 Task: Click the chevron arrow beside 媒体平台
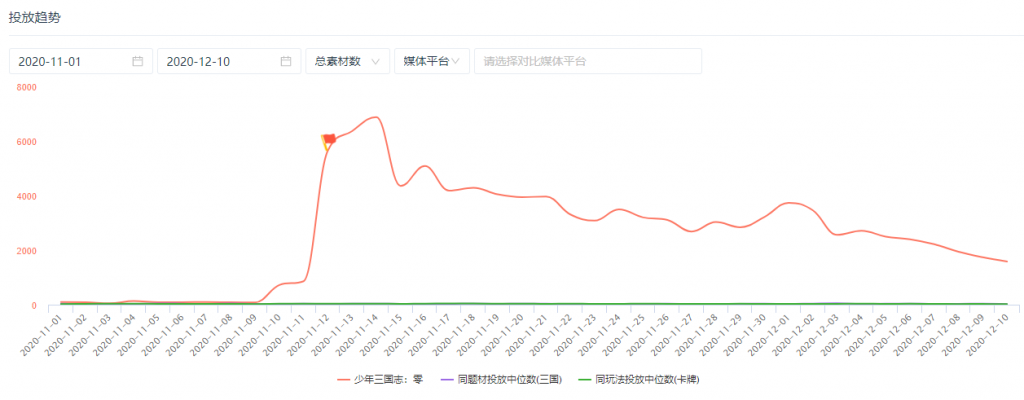(456, 61)
